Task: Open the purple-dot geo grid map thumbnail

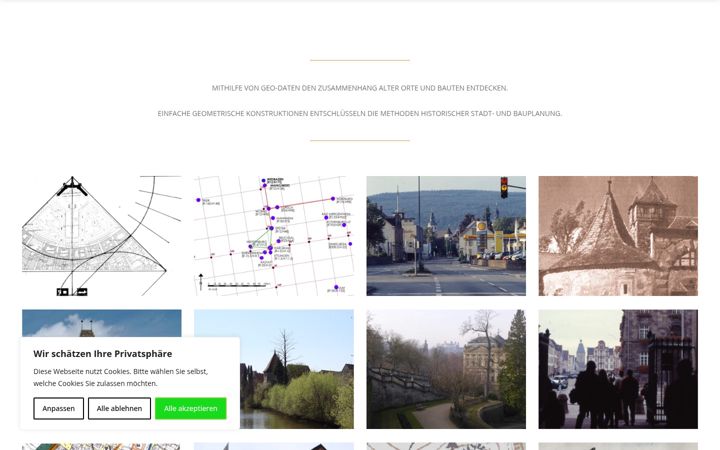Action: pyautogui.click(x=274, y=236)
